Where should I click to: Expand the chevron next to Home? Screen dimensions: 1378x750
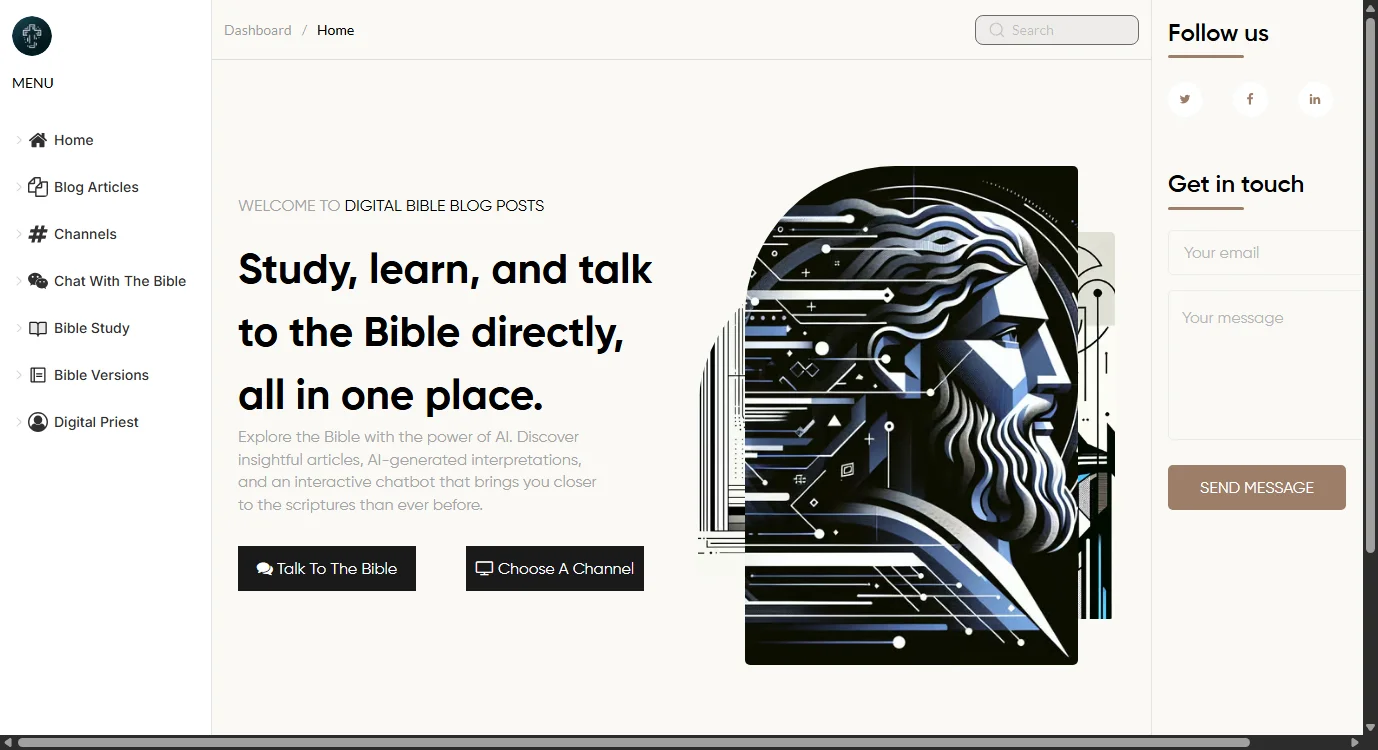click(x=19, y=140)
